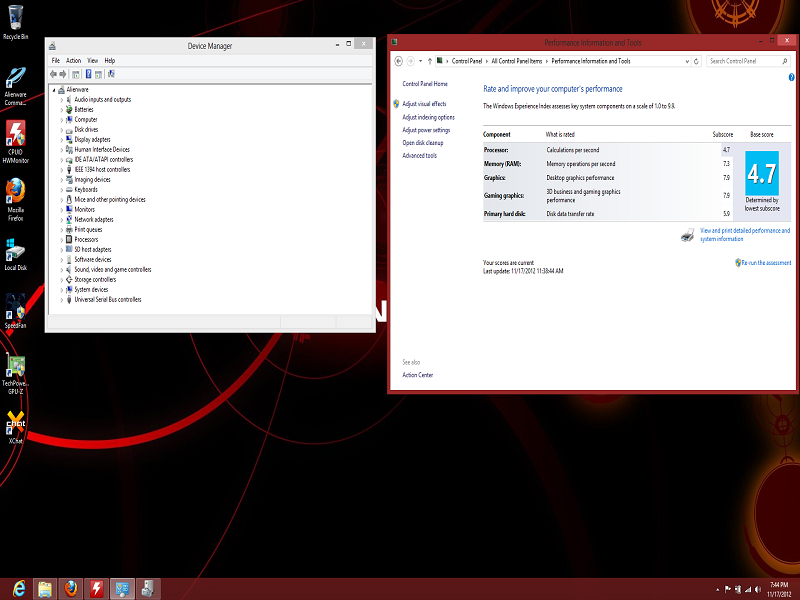The height and width of the screenshot is (600, 800).
Task: Select the SpeedFan desktop shortcut
Action: coord(15,311)
